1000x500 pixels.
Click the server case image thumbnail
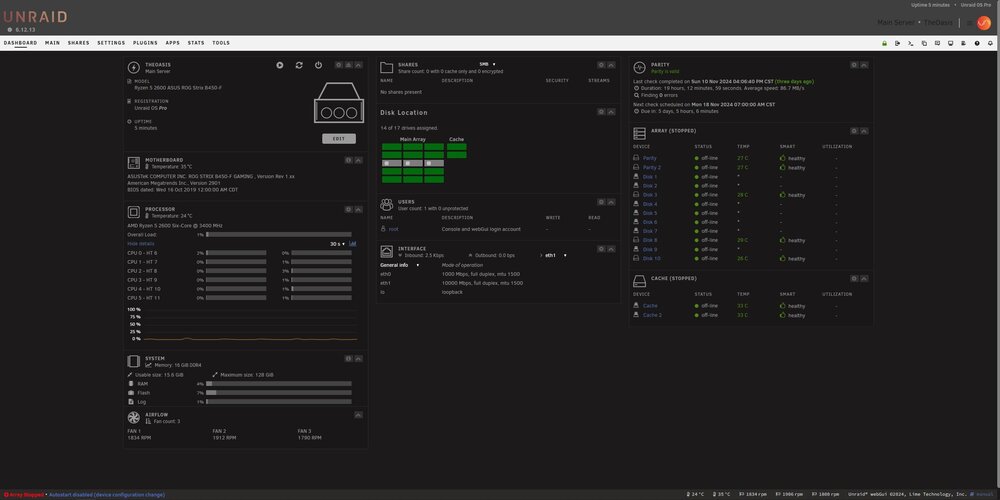pos(339,104)
